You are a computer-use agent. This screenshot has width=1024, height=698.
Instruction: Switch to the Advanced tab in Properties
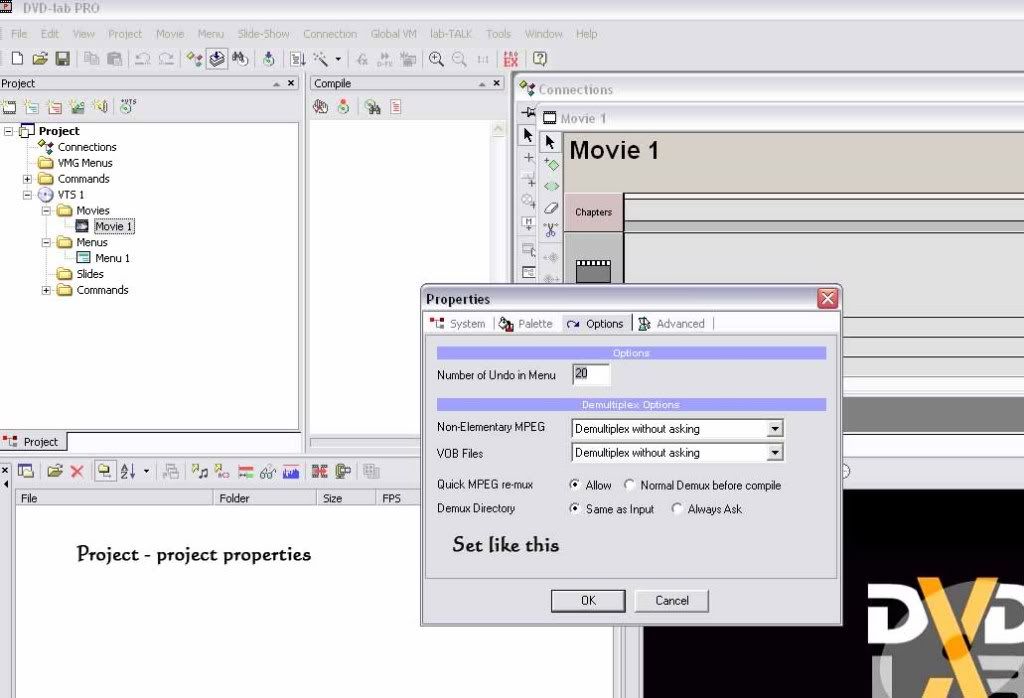click(673, 323)
